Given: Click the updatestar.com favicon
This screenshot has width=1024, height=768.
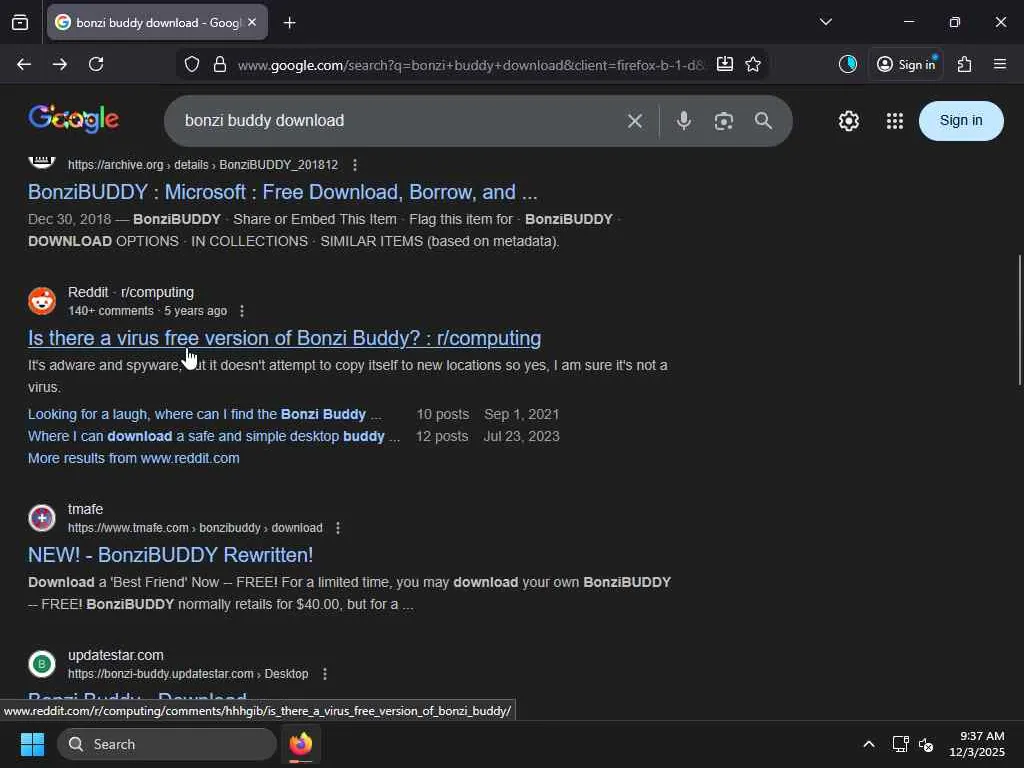Looking at the screenshot, I should pos(42,664).
